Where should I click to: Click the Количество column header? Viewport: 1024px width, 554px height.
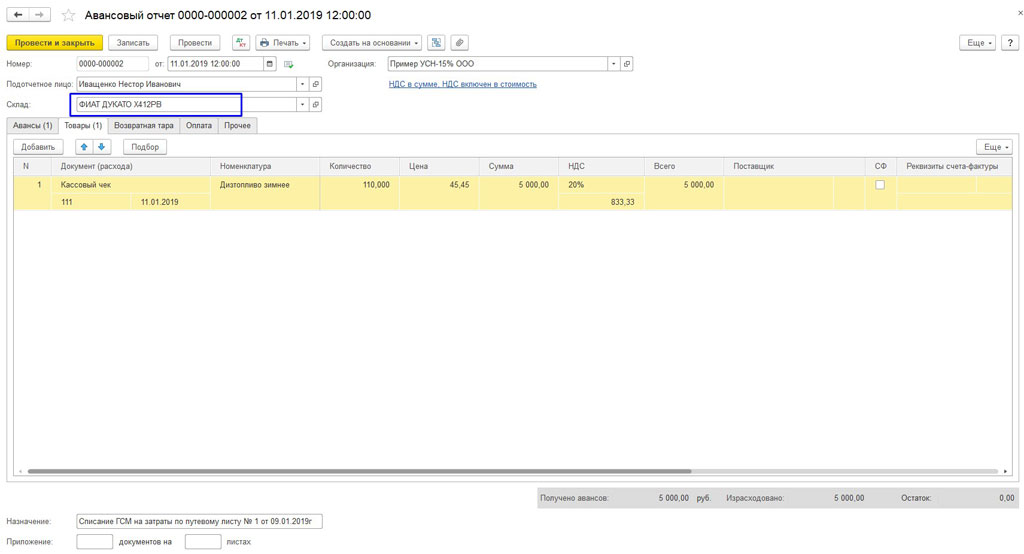(359, 166)
